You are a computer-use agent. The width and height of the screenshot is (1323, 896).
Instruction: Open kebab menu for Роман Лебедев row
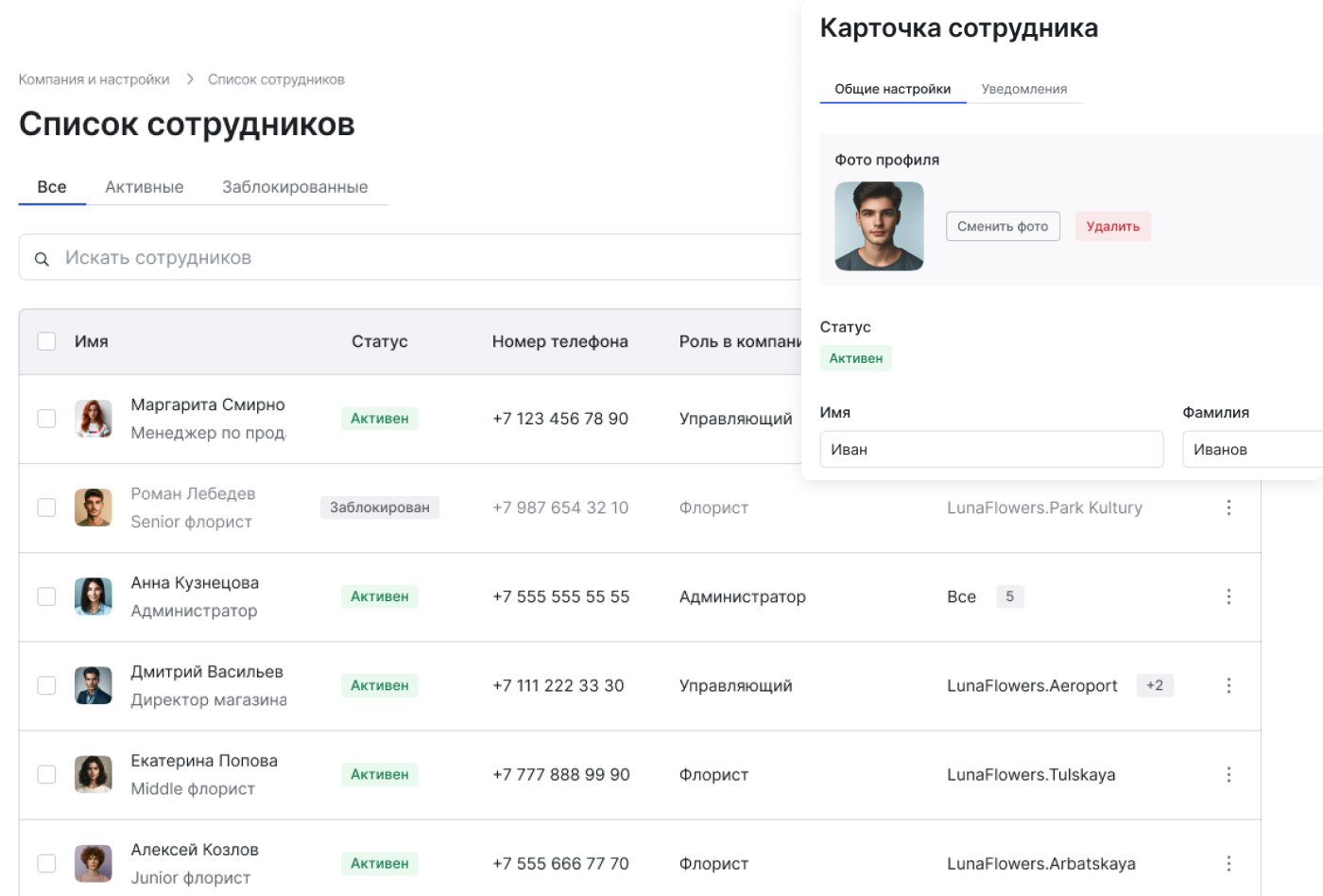1228,508
